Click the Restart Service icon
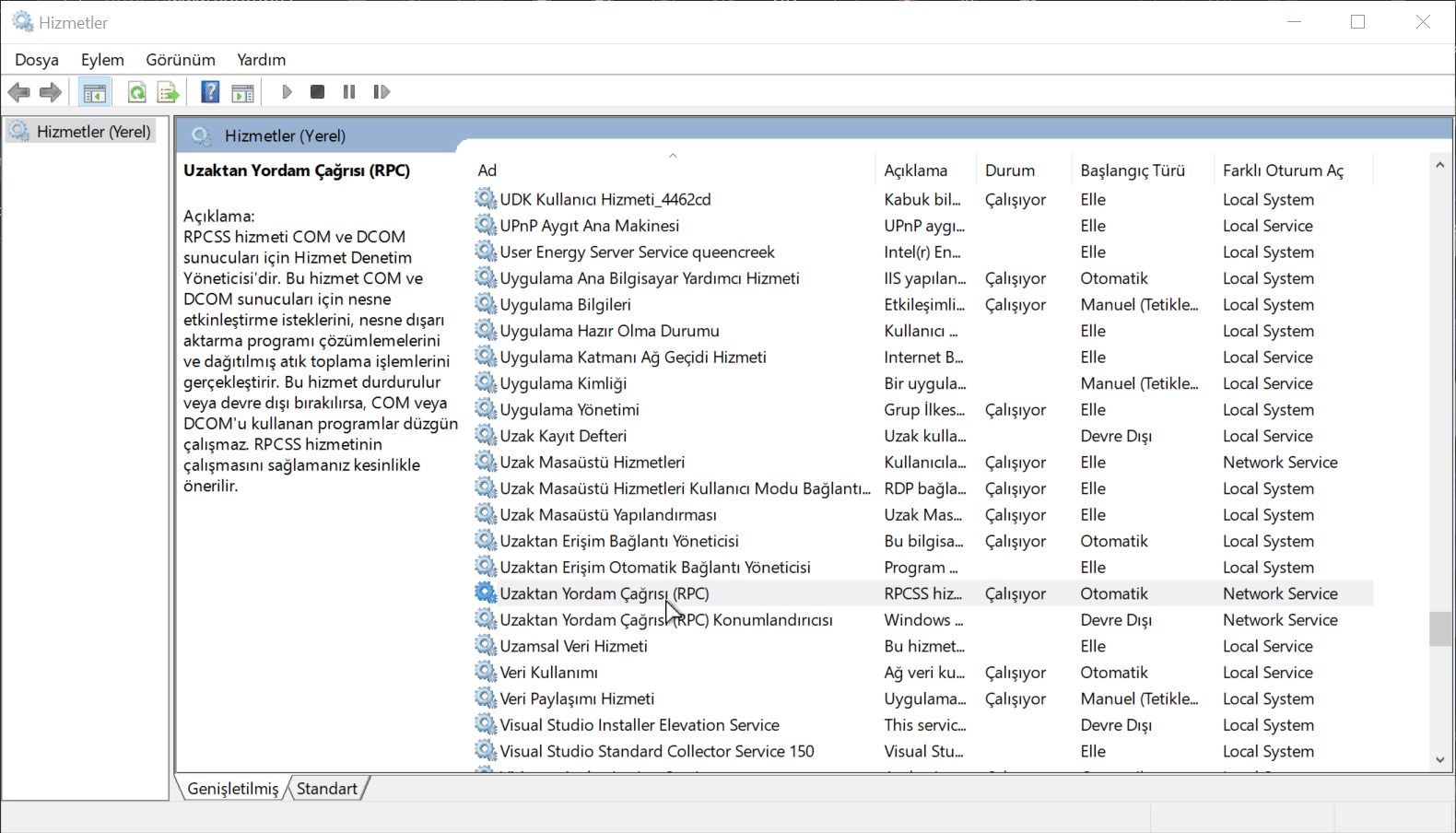1456x833 pixels. coord(382,92)
